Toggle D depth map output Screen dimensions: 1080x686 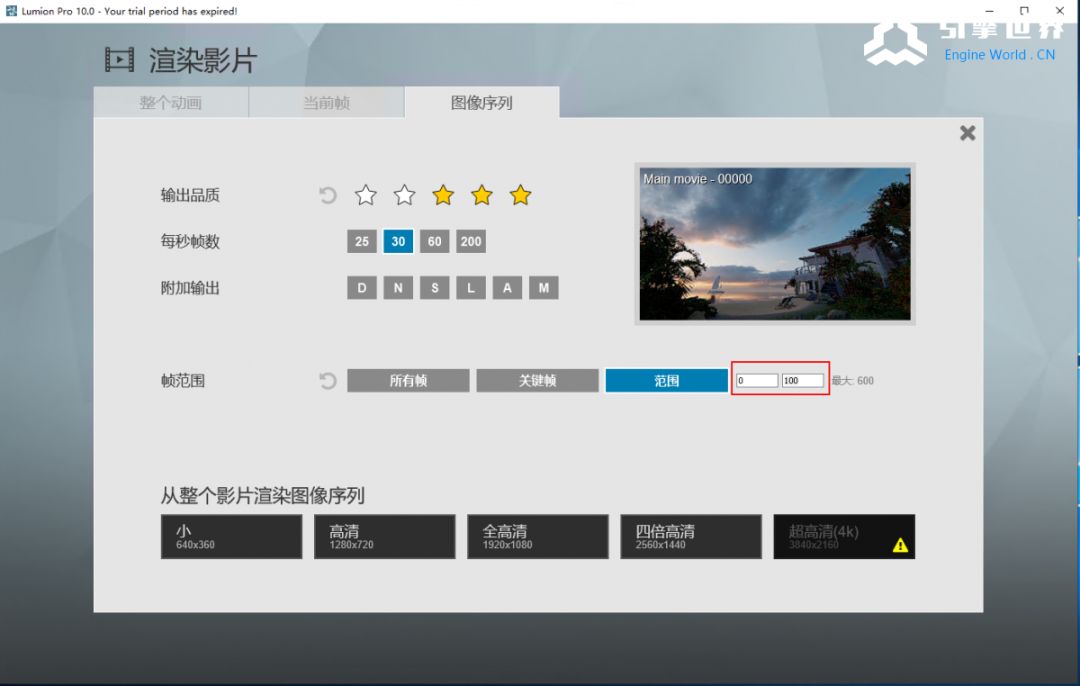pos(362,288)
